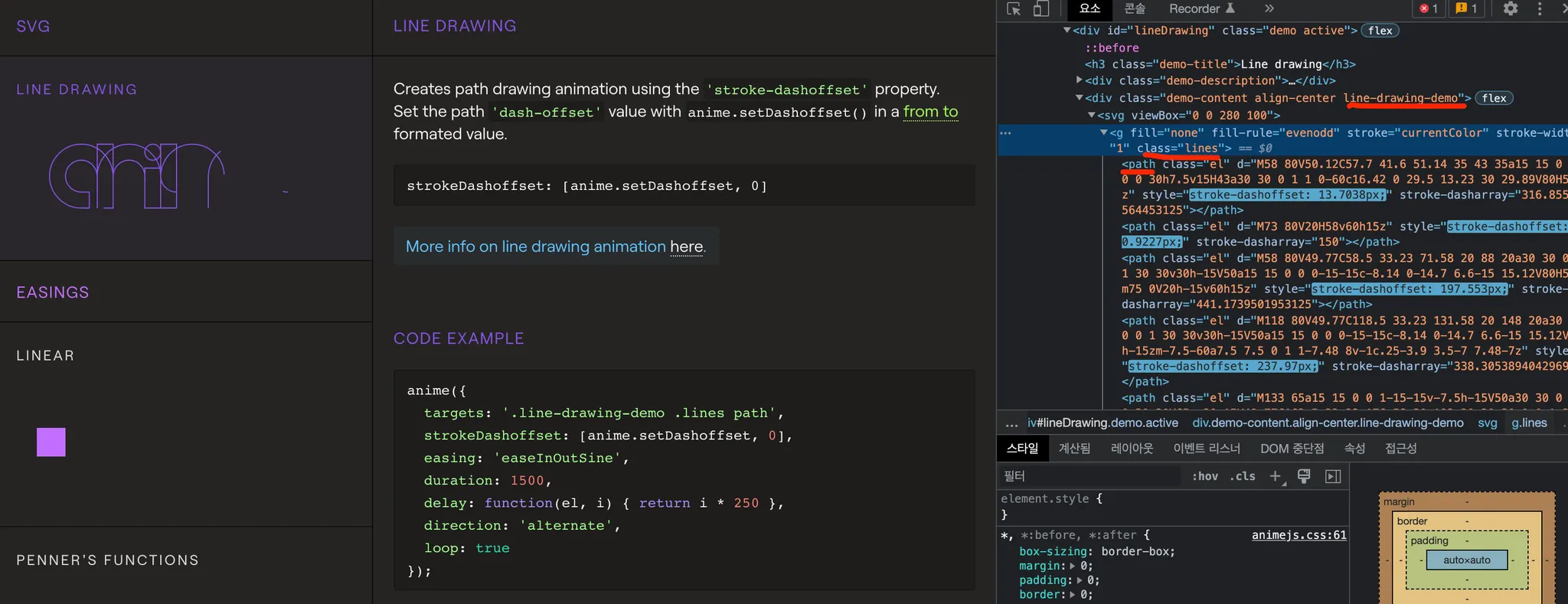
Task: Collapse the svg viewBox node
Action: (x=1092, y=115)
